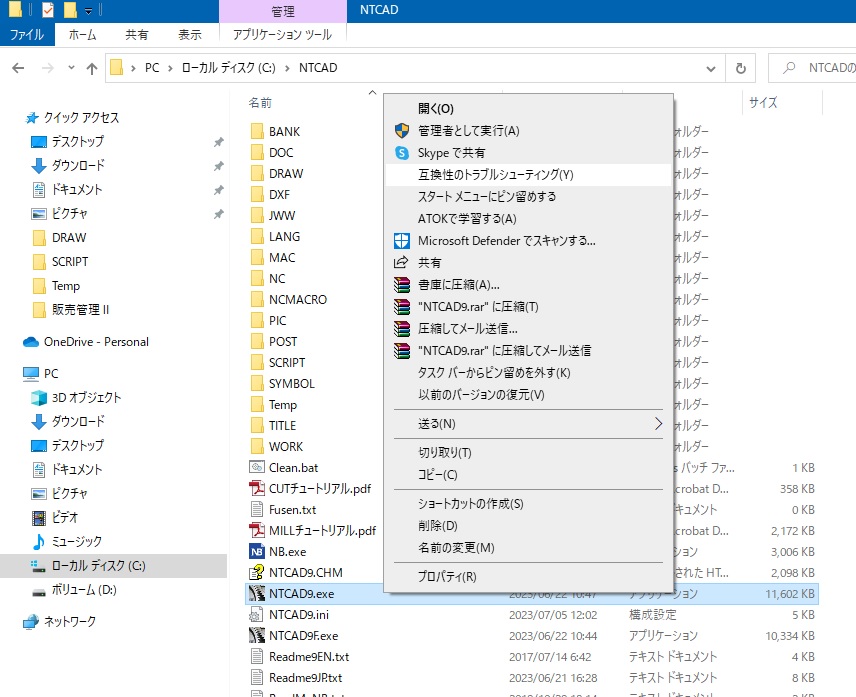Screen dimensions: 856x697
Task: Click the properties checkmark icon in title bar
Action: coord(48,10)
